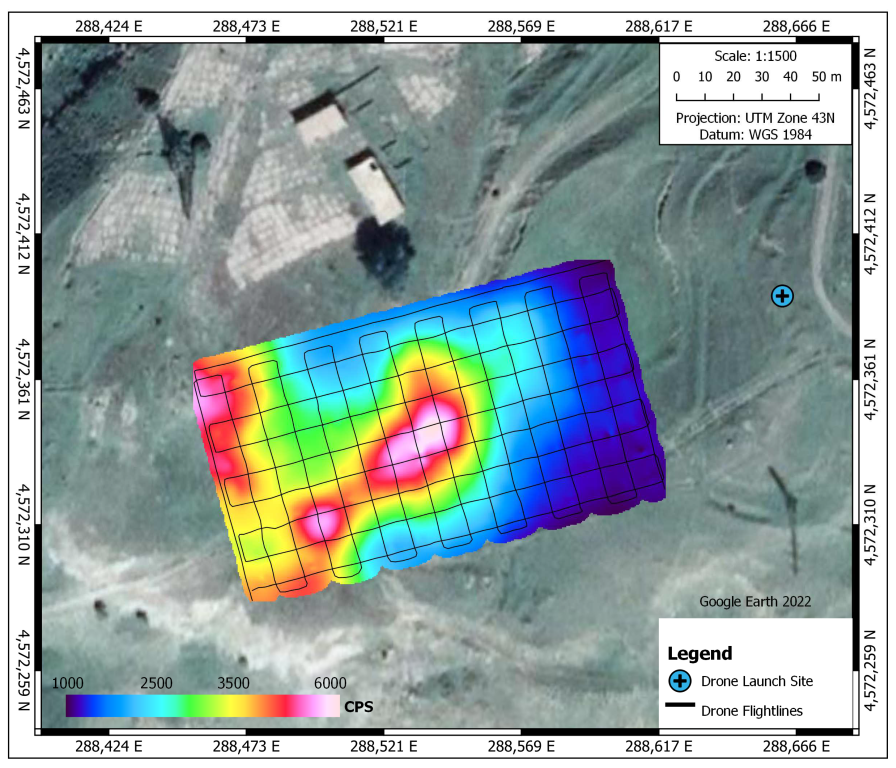Viewport: 896px width, 768px height.
Task: Click the CPS label beside the color ramp
Action: [x=358, y=705]
